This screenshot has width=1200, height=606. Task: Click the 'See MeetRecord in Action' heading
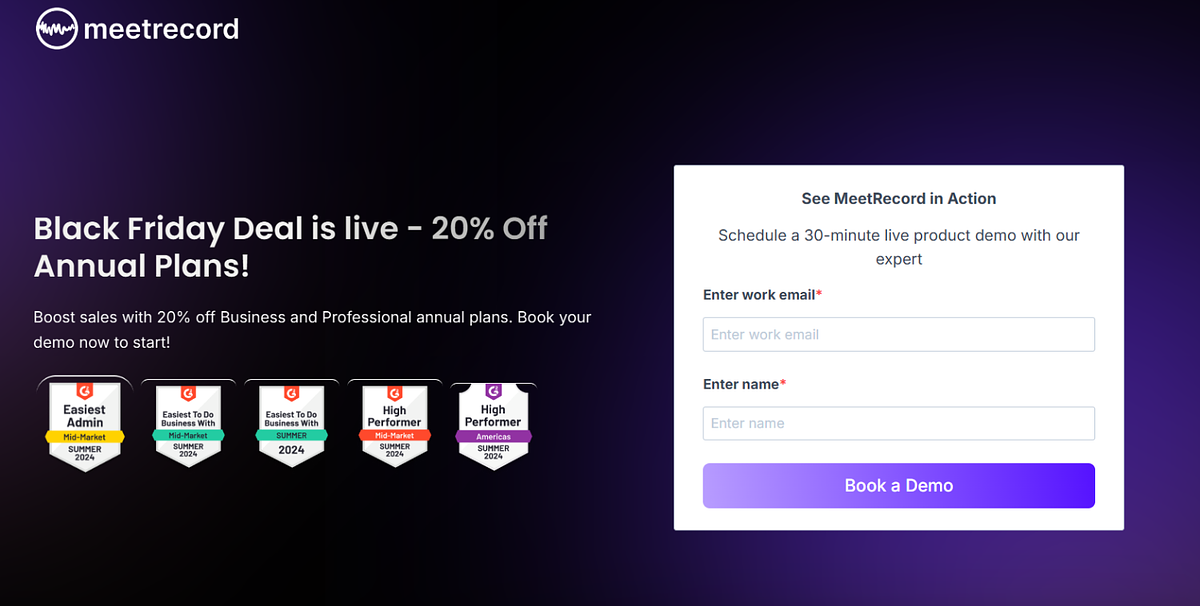[x=898, y=199]
